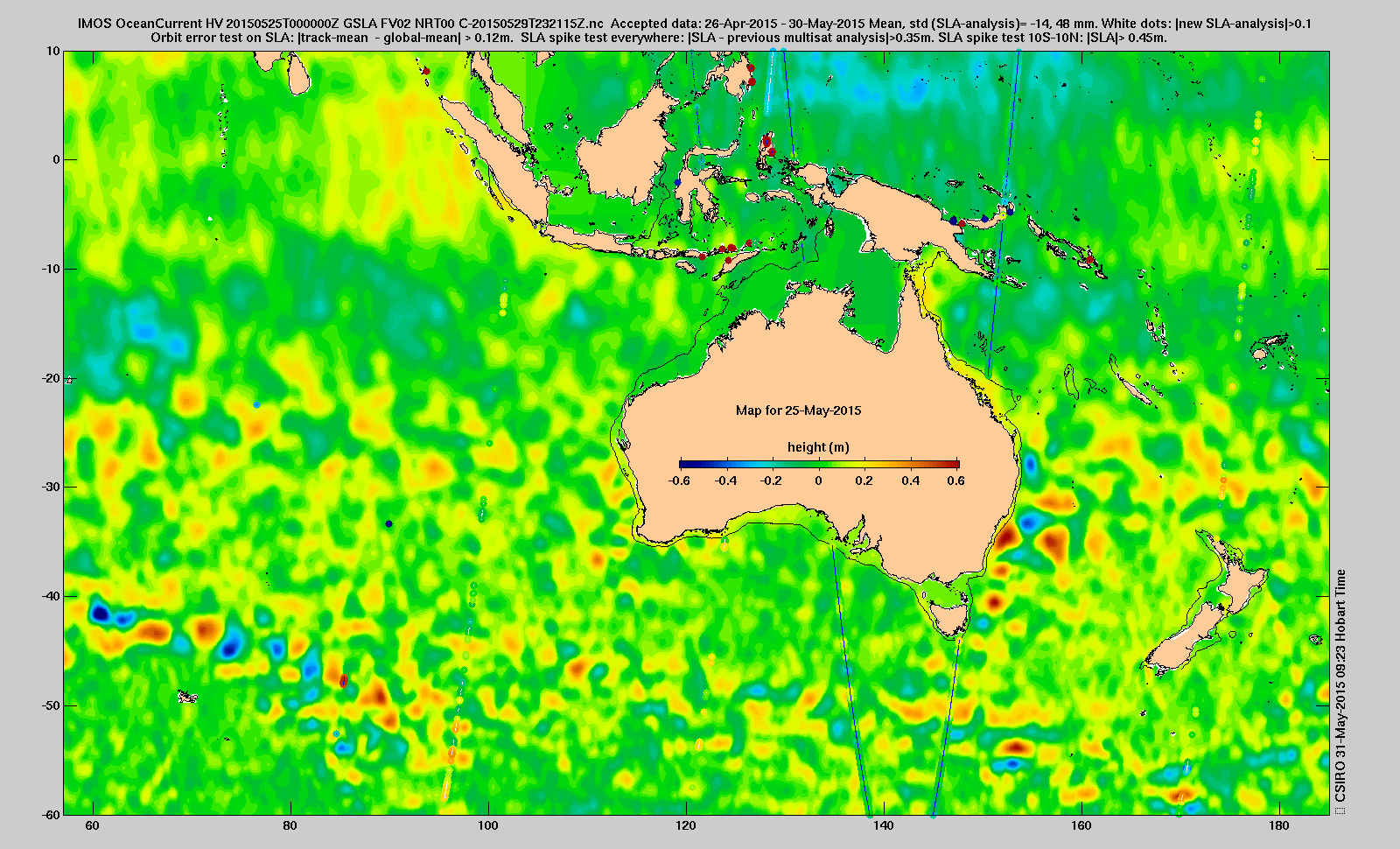This screenshot has height=849, width=1400.
Task: Click longitude axis label '100'
Action: pos(487,825)
